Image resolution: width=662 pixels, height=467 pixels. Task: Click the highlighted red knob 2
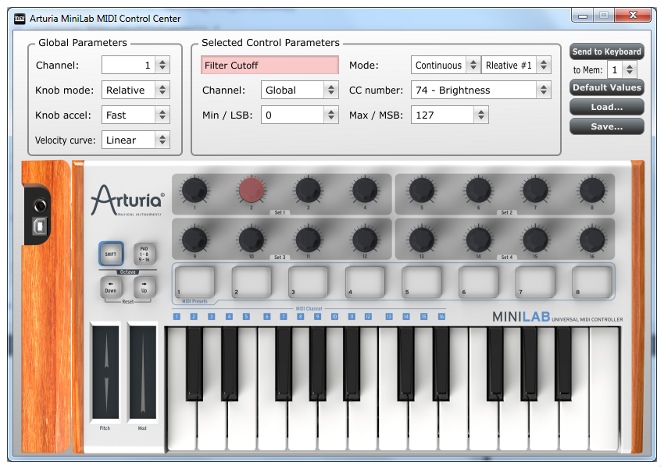point(252,190)
